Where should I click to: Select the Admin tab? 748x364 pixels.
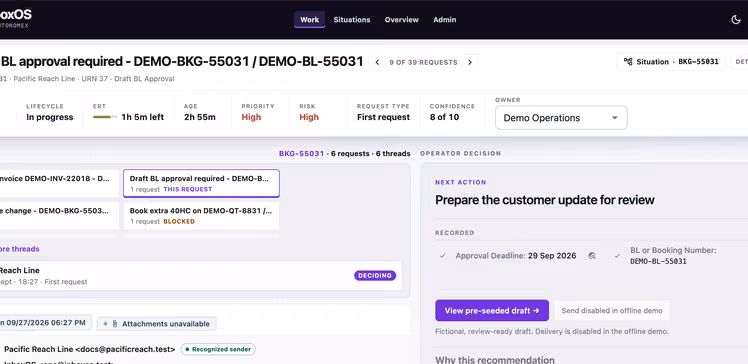click(445, 20)
